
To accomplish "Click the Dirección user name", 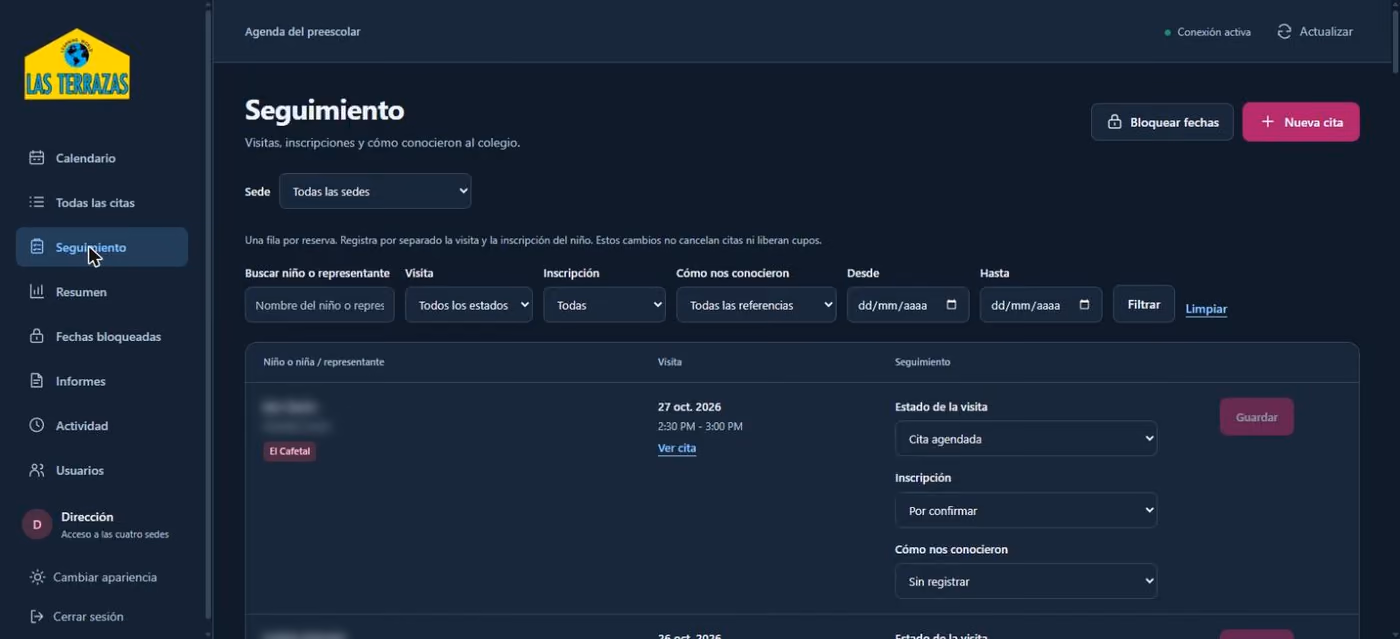I will coord(87,517).
